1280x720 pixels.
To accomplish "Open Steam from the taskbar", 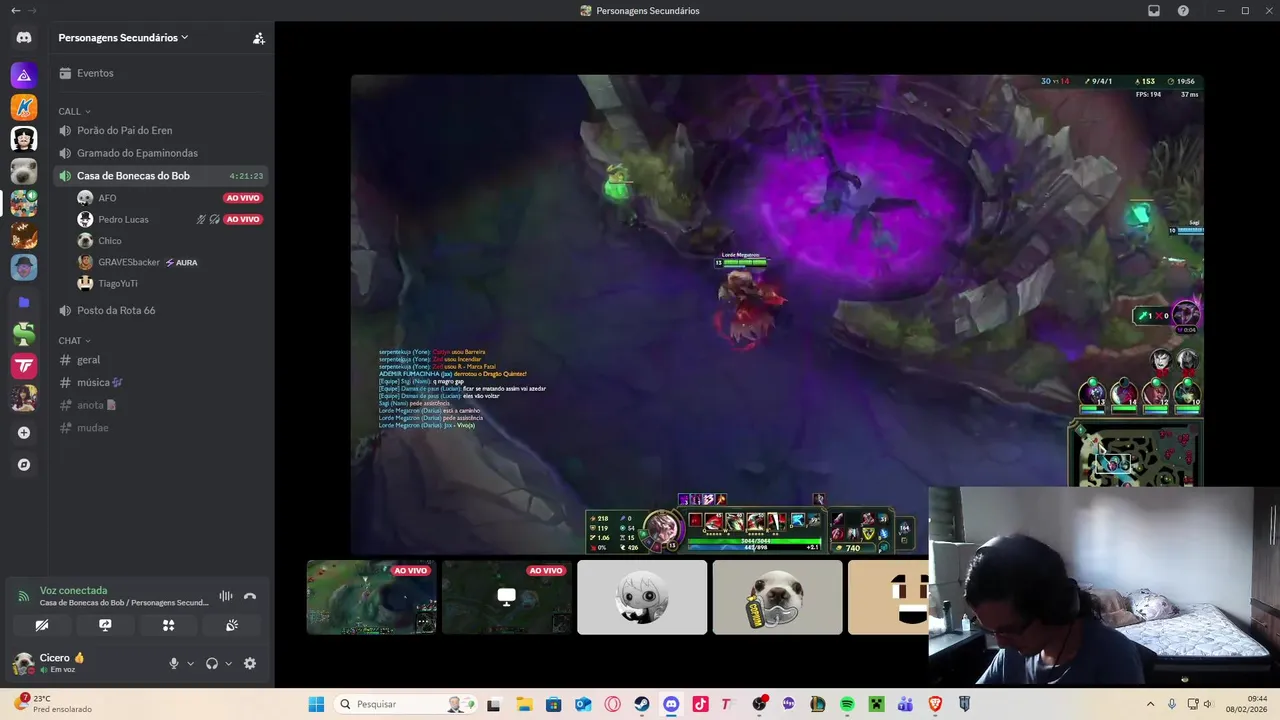I will click(642, 704).
